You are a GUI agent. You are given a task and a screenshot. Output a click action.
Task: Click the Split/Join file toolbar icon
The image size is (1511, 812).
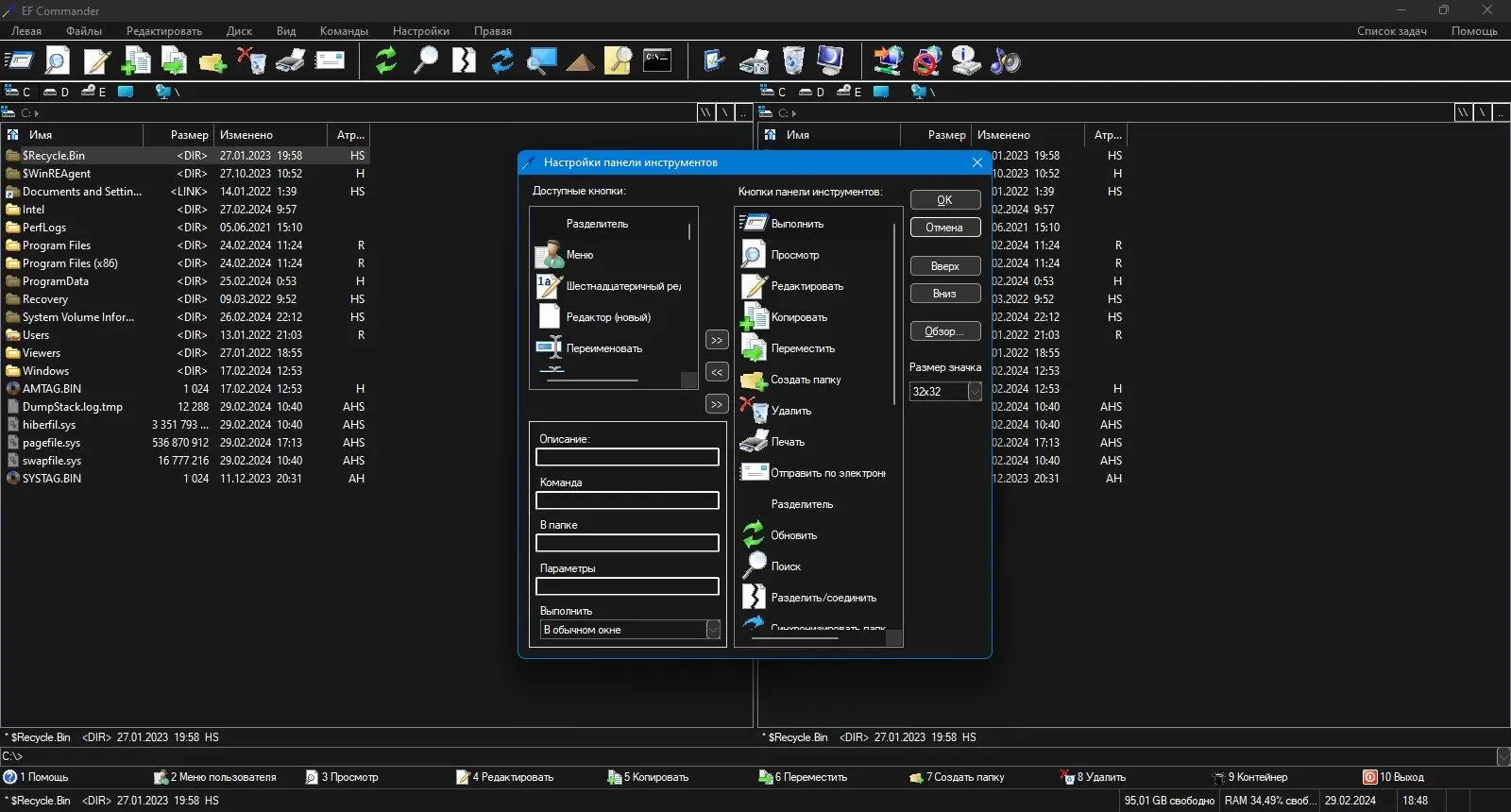tap(464, 61)
